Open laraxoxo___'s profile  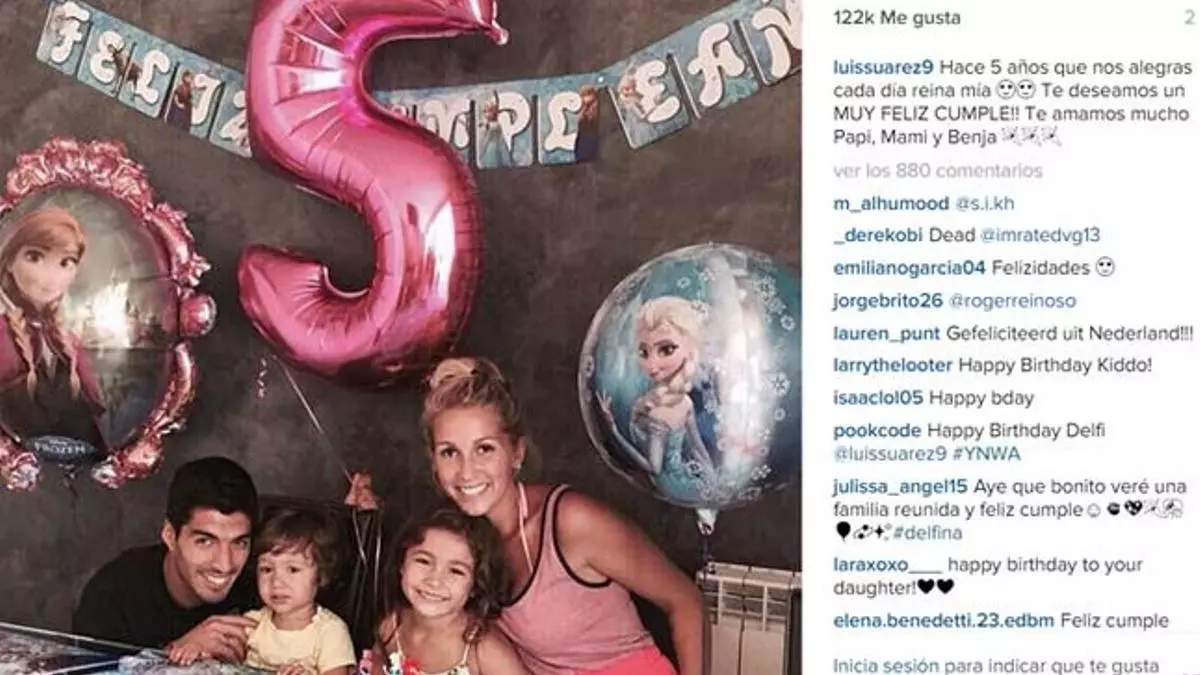[888, 565]
